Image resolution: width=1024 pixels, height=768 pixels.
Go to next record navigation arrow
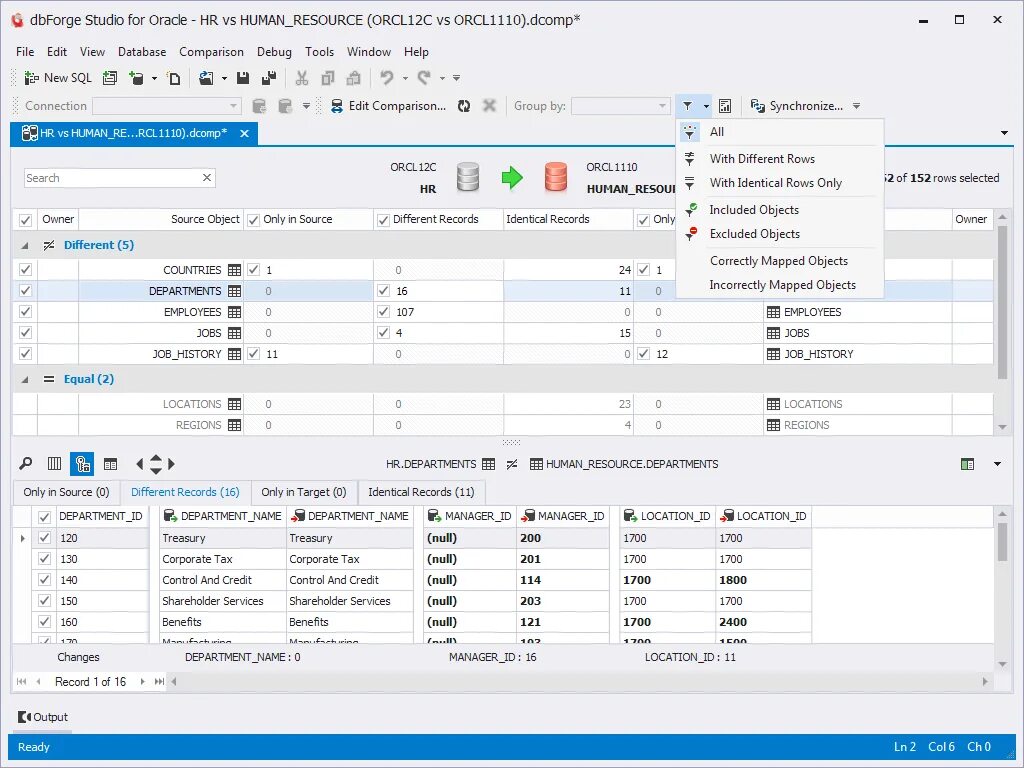[x=142, y=681]
